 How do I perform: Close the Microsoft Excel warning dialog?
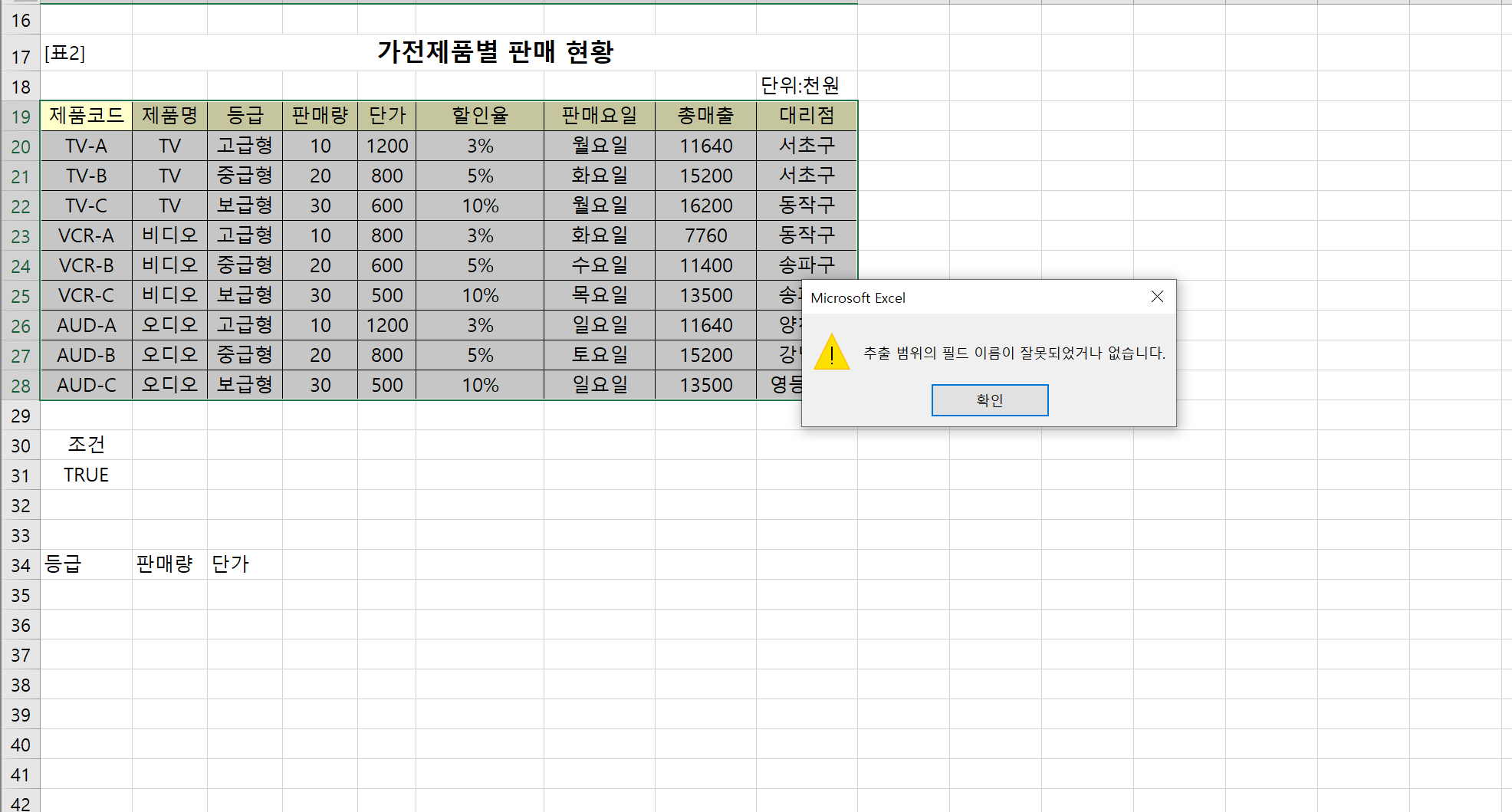coord(1157,297)
